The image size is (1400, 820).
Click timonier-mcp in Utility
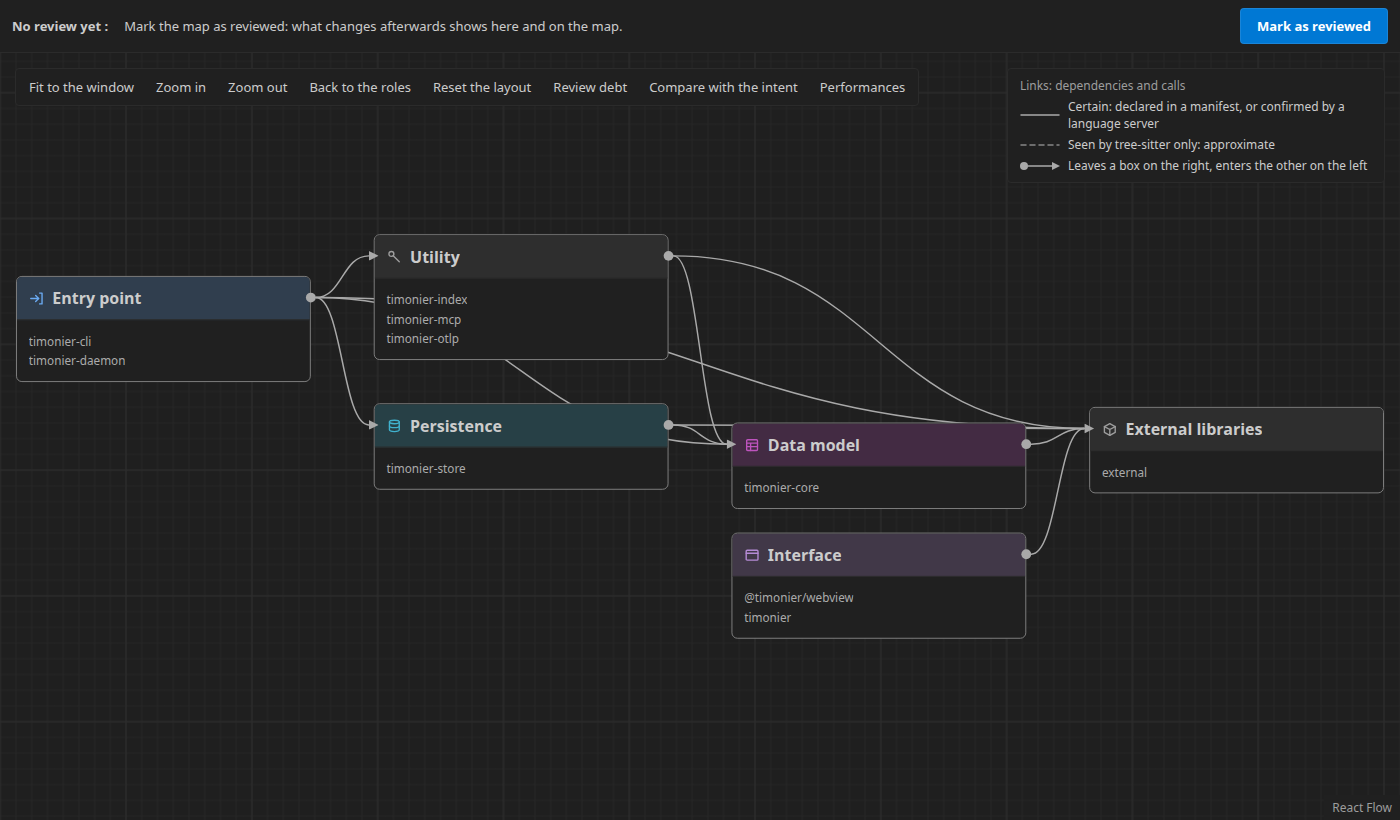(x=424, y=319)
